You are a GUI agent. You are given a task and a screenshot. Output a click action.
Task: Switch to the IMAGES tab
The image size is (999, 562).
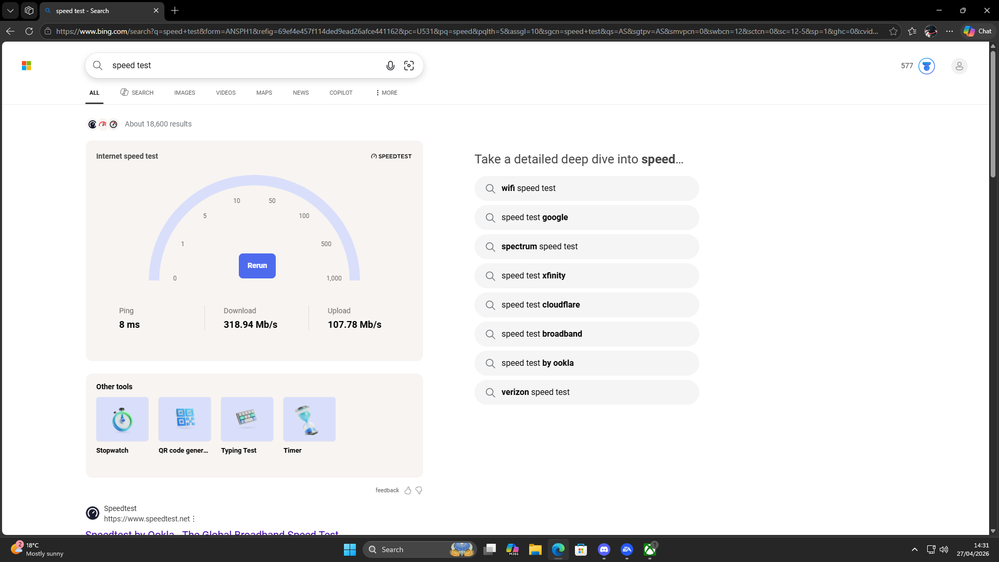click(185, 92)
